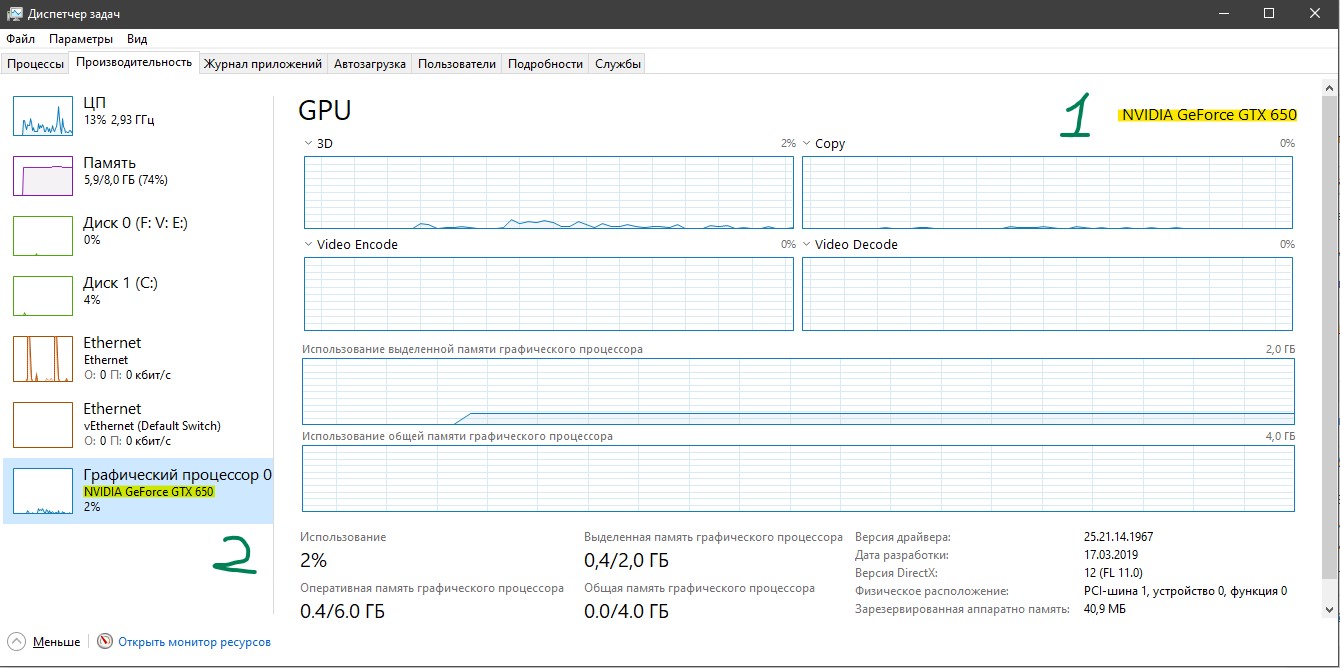The image size is (1340, 668).
Task: Click the dedicated GPU memory graph
Action: pos(798,392)
